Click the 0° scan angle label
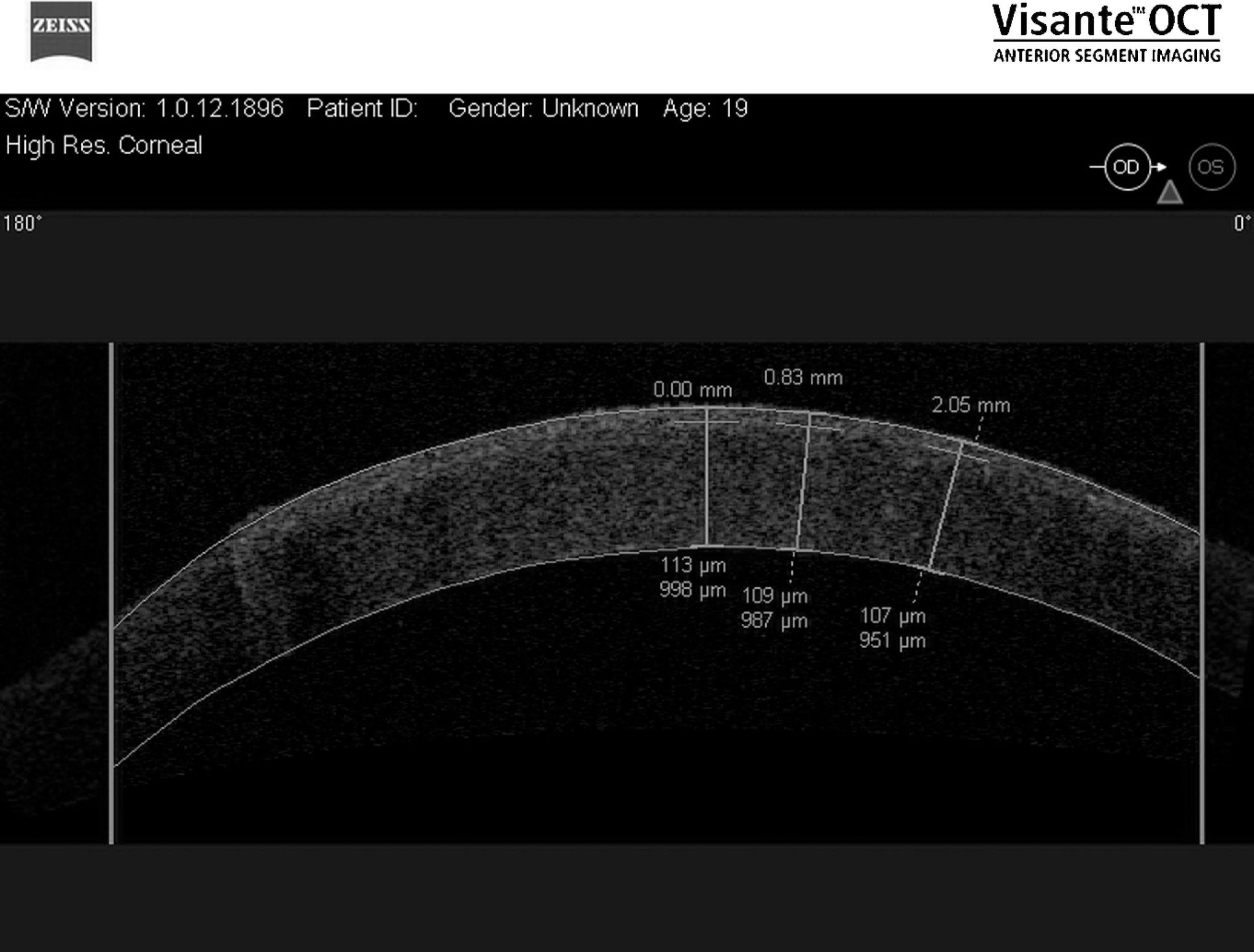The image size is (1254, 952). pyautogui.click(x=1242, y=224)
